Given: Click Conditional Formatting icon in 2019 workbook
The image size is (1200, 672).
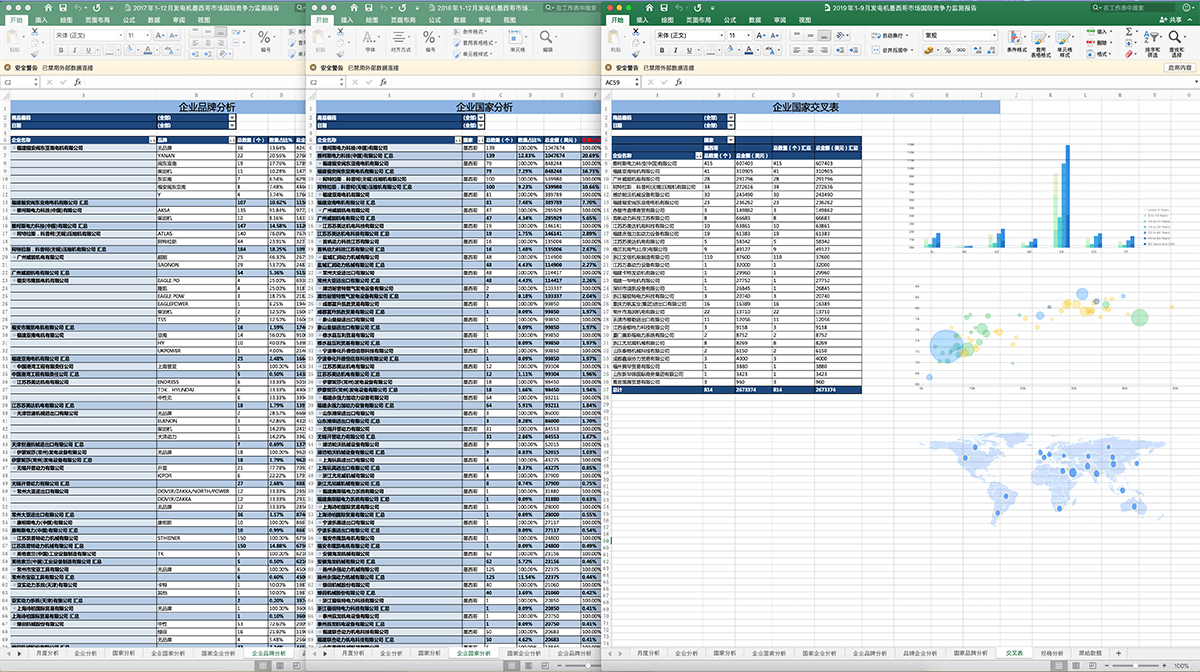Looking at the screenshot, I should (x=1014, y=38).
